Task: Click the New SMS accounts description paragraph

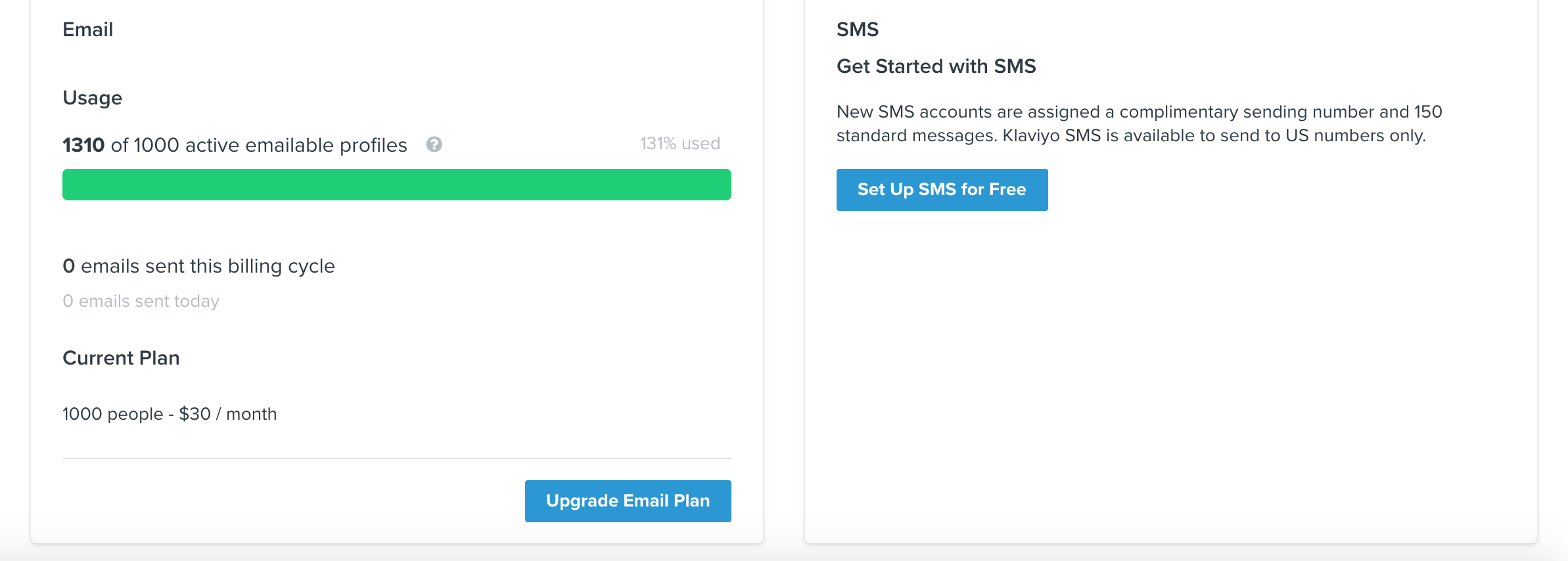Action: [1139, 123]
